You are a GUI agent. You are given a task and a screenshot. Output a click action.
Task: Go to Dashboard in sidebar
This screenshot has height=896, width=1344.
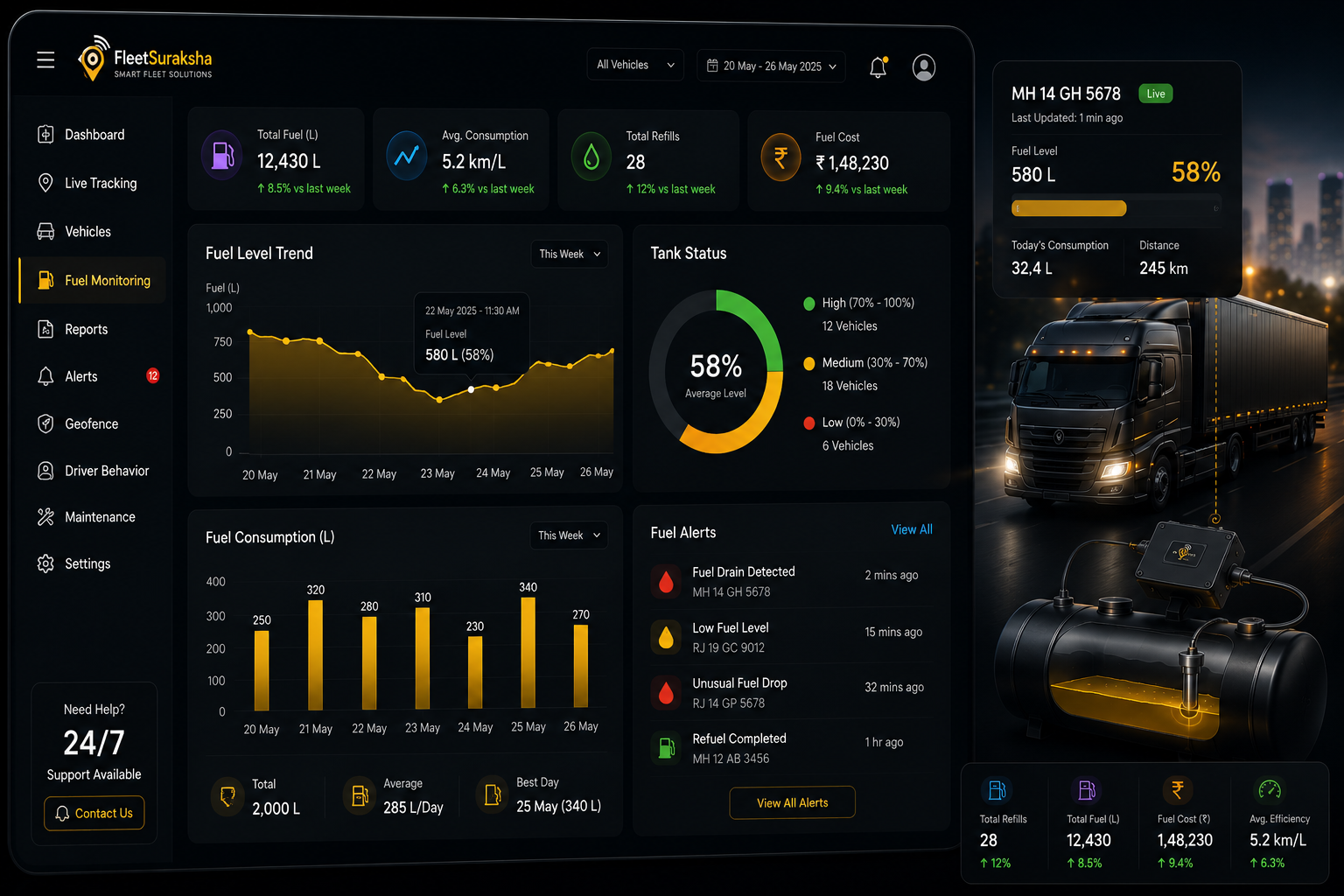(94, 135)
